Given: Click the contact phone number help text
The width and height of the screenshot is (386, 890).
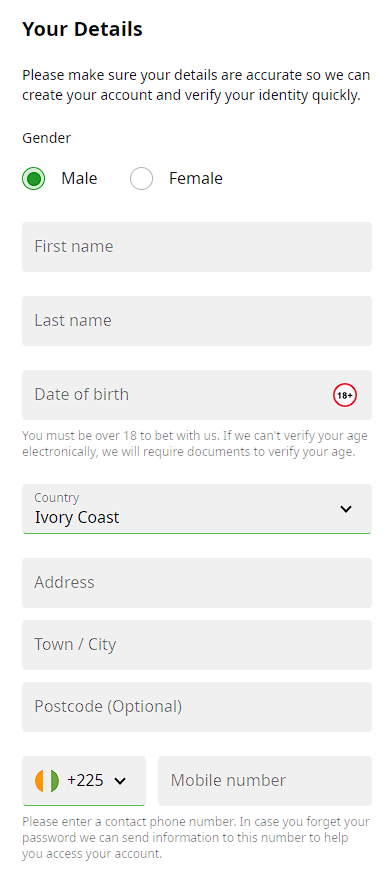Looking at the screenshot, I should pos(196,838).
